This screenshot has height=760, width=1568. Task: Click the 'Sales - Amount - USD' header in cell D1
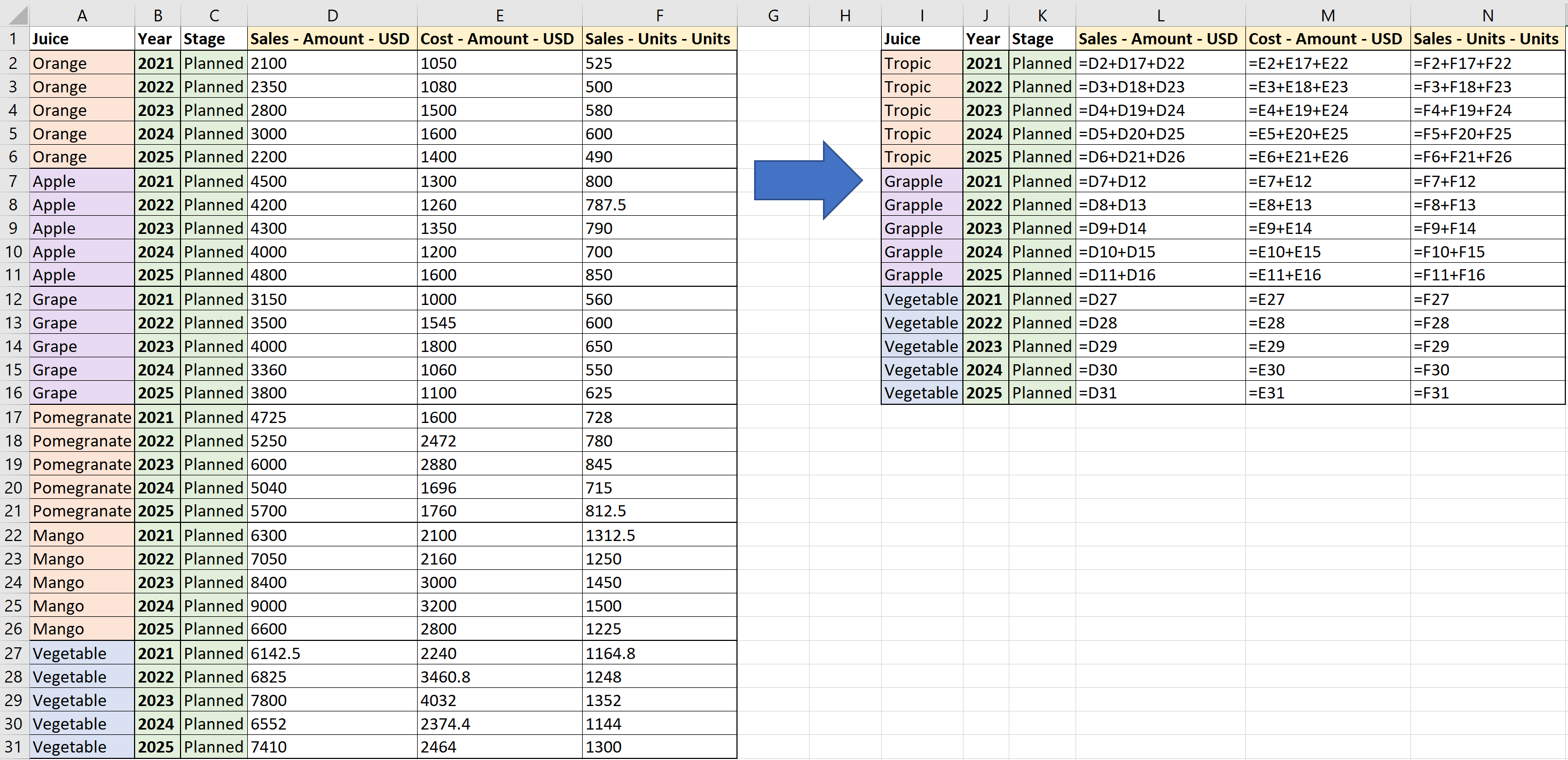(332, 38)
